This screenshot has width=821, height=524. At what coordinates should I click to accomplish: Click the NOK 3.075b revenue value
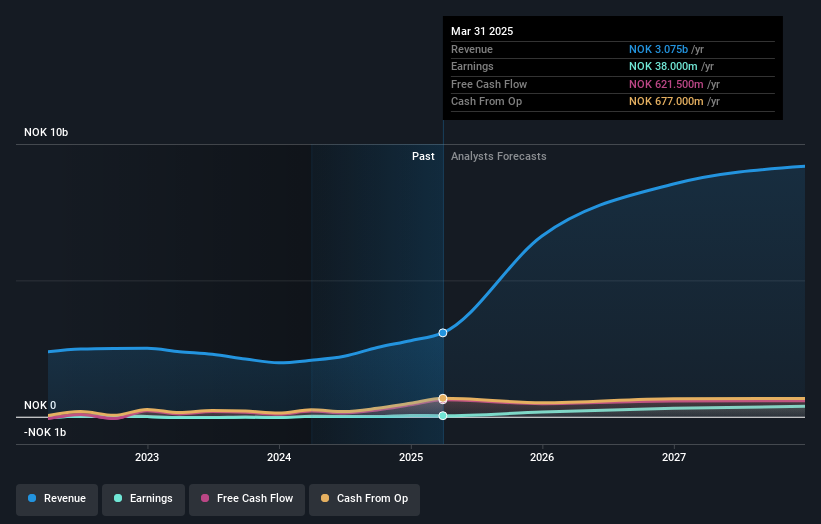click(658, 49)
